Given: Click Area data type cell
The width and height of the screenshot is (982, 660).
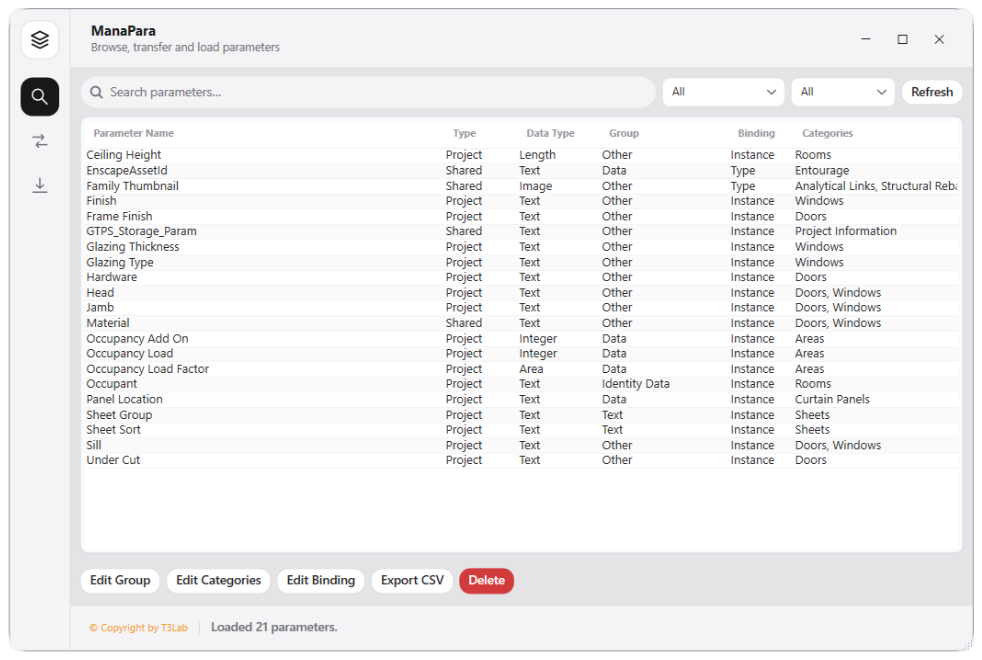Looking at the screenshot, I should (x=531, y=369).
